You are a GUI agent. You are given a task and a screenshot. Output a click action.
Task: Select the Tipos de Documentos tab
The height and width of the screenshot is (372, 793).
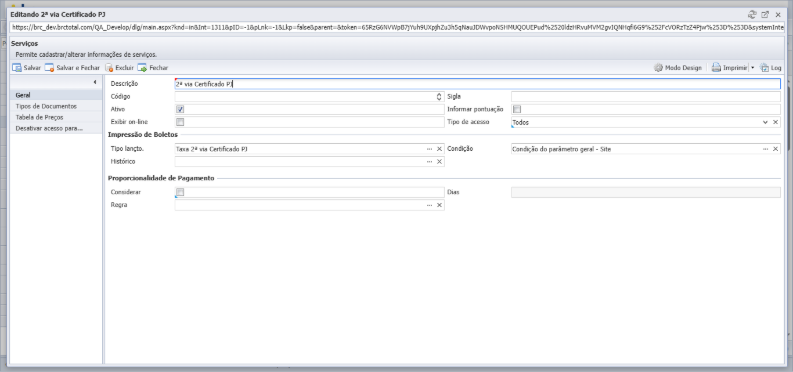(56, 106)
